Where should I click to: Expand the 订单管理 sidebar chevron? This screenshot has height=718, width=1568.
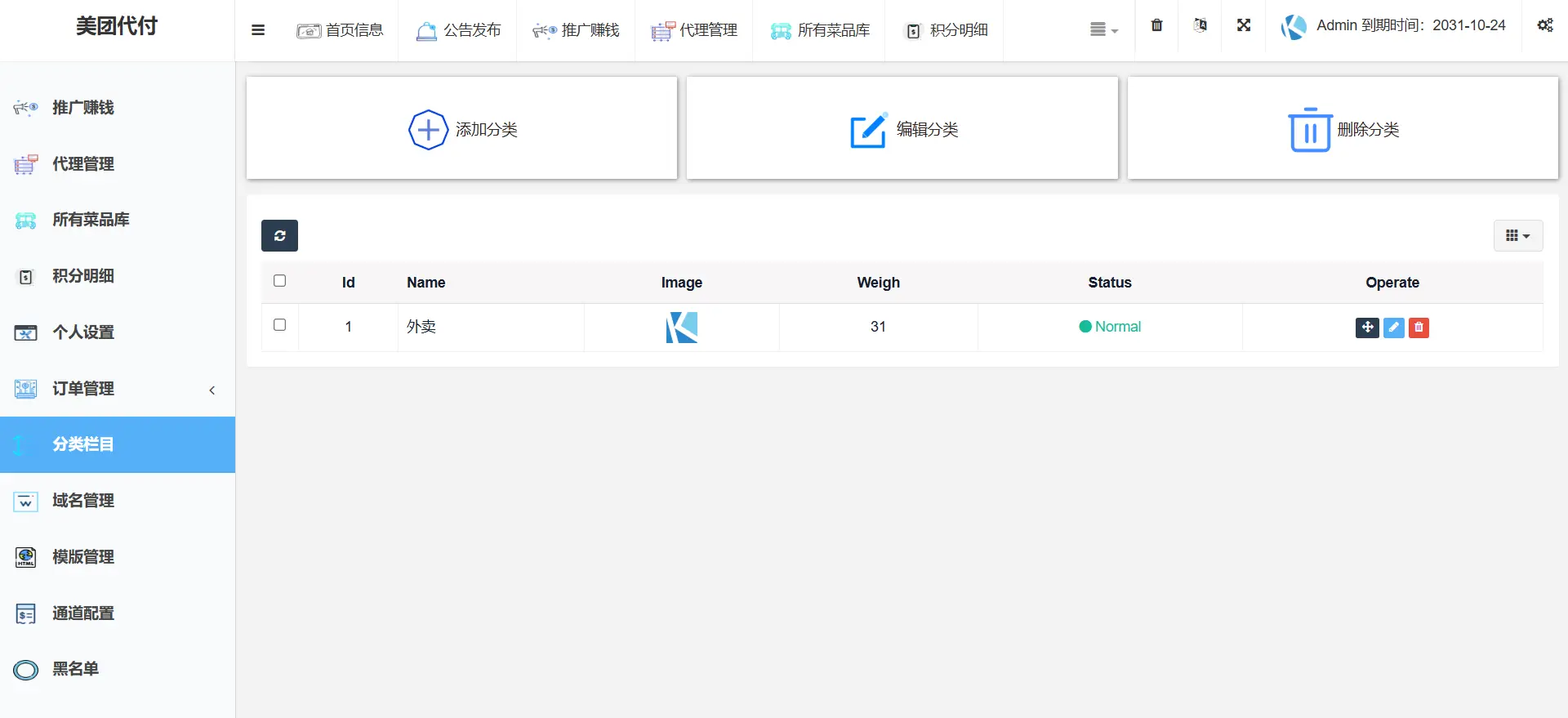(212, 390)
